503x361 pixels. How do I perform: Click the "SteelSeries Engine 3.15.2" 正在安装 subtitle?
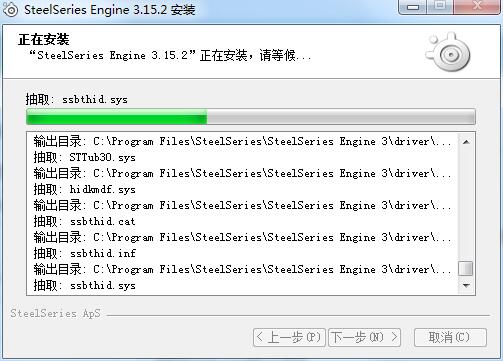coord(170,55)
